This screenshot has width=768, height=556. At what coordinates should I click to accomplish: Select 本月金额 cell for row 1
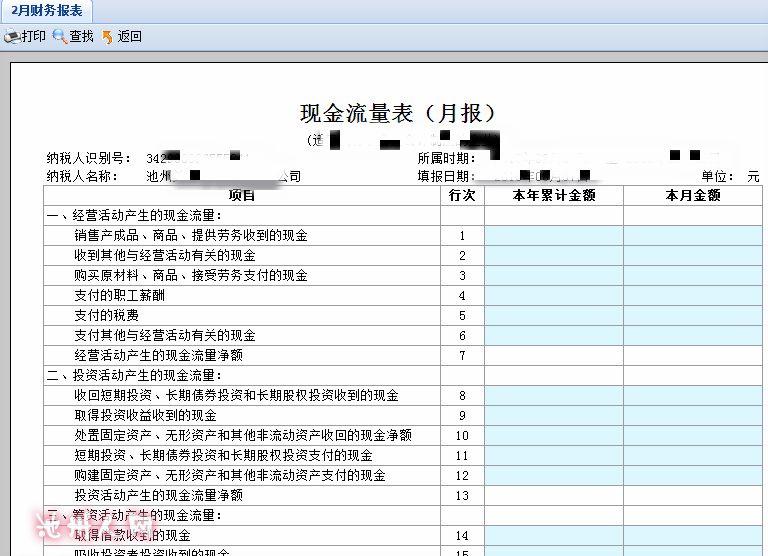coord(693,236)
